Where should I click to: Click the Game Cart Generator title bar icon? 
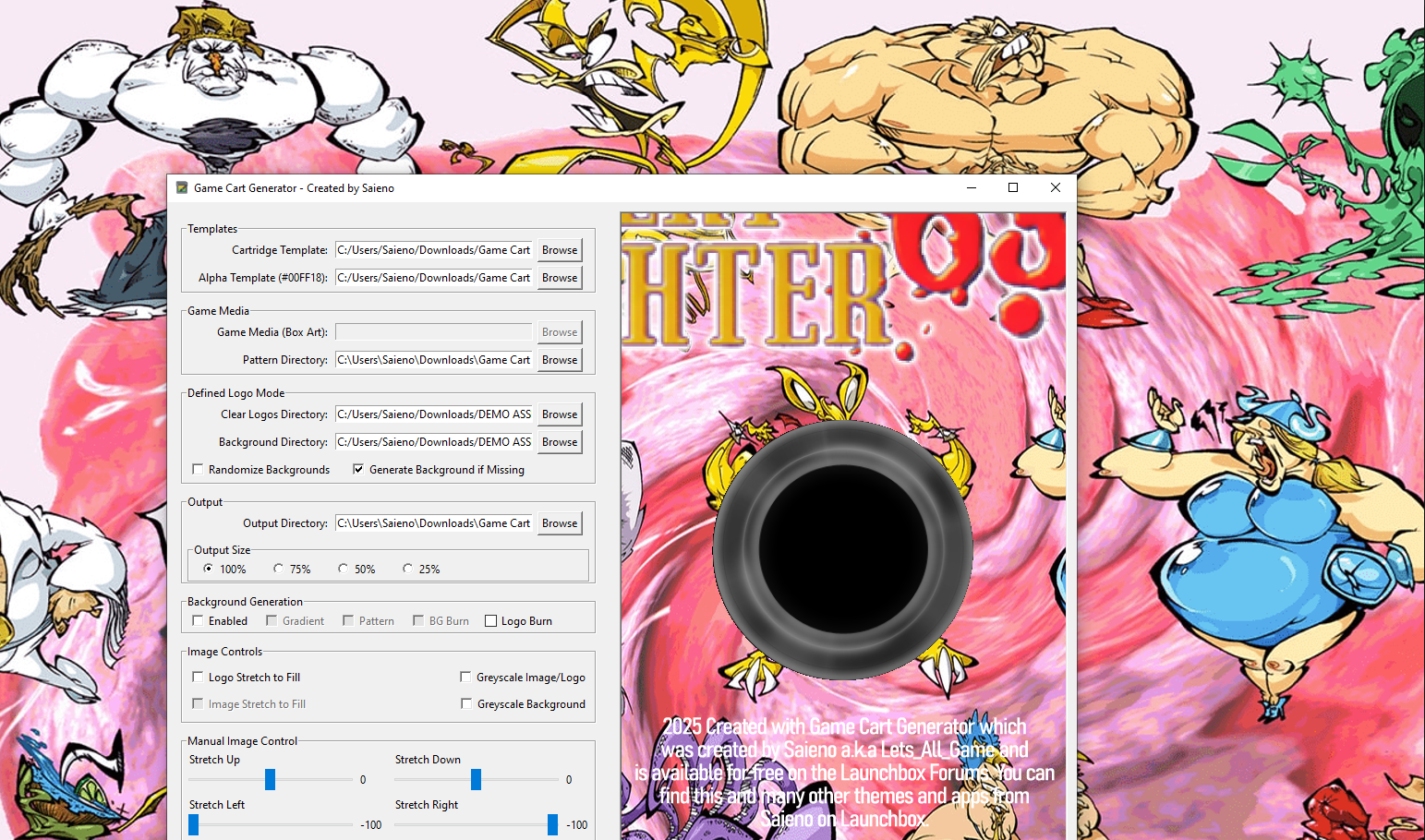click(x=182, y=187)
